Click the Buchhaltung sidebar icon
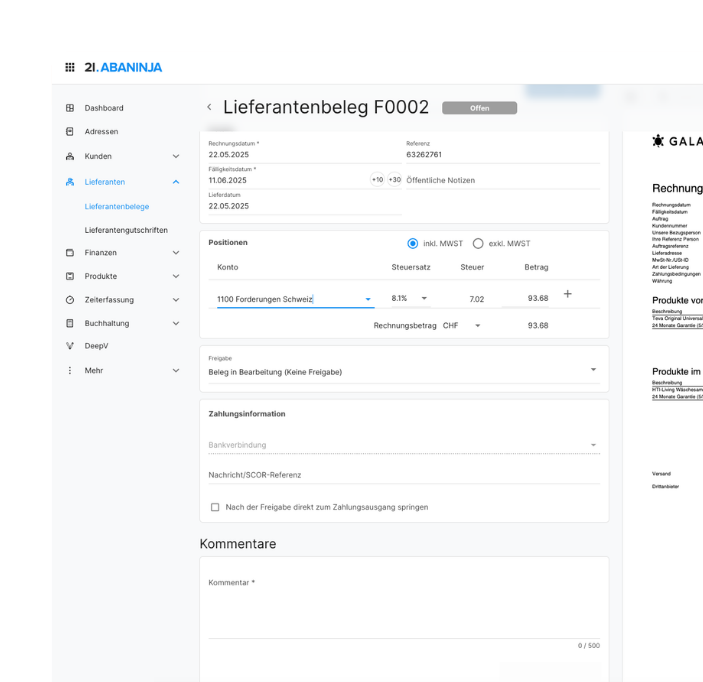 pyautogui.click(x=70, y=323)
